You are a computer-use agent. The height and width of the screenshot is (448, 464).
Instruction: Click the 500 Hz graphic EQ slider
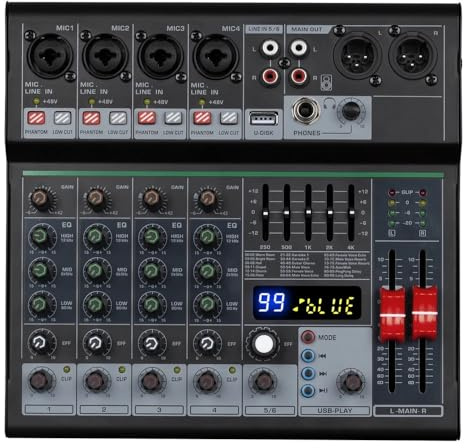[x=287, y=212]
